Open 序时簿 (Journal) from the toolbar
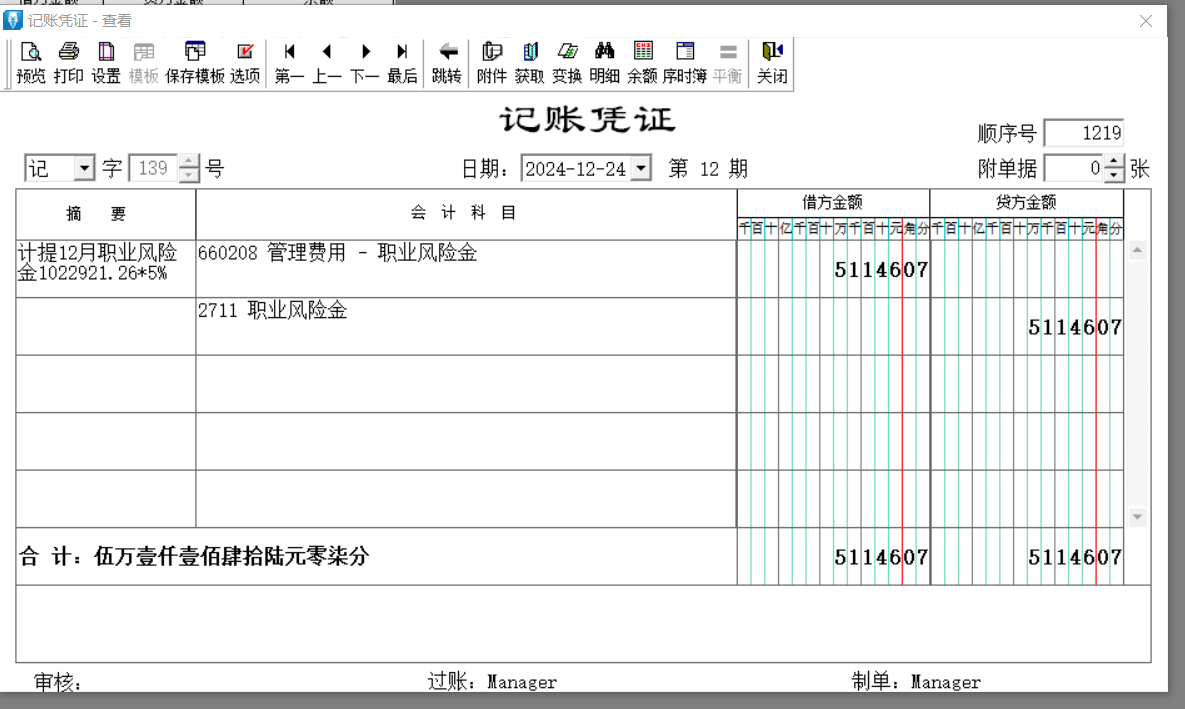Image resolution: width=1185 pixels, height=709 pixels. (x=684, y=62)
